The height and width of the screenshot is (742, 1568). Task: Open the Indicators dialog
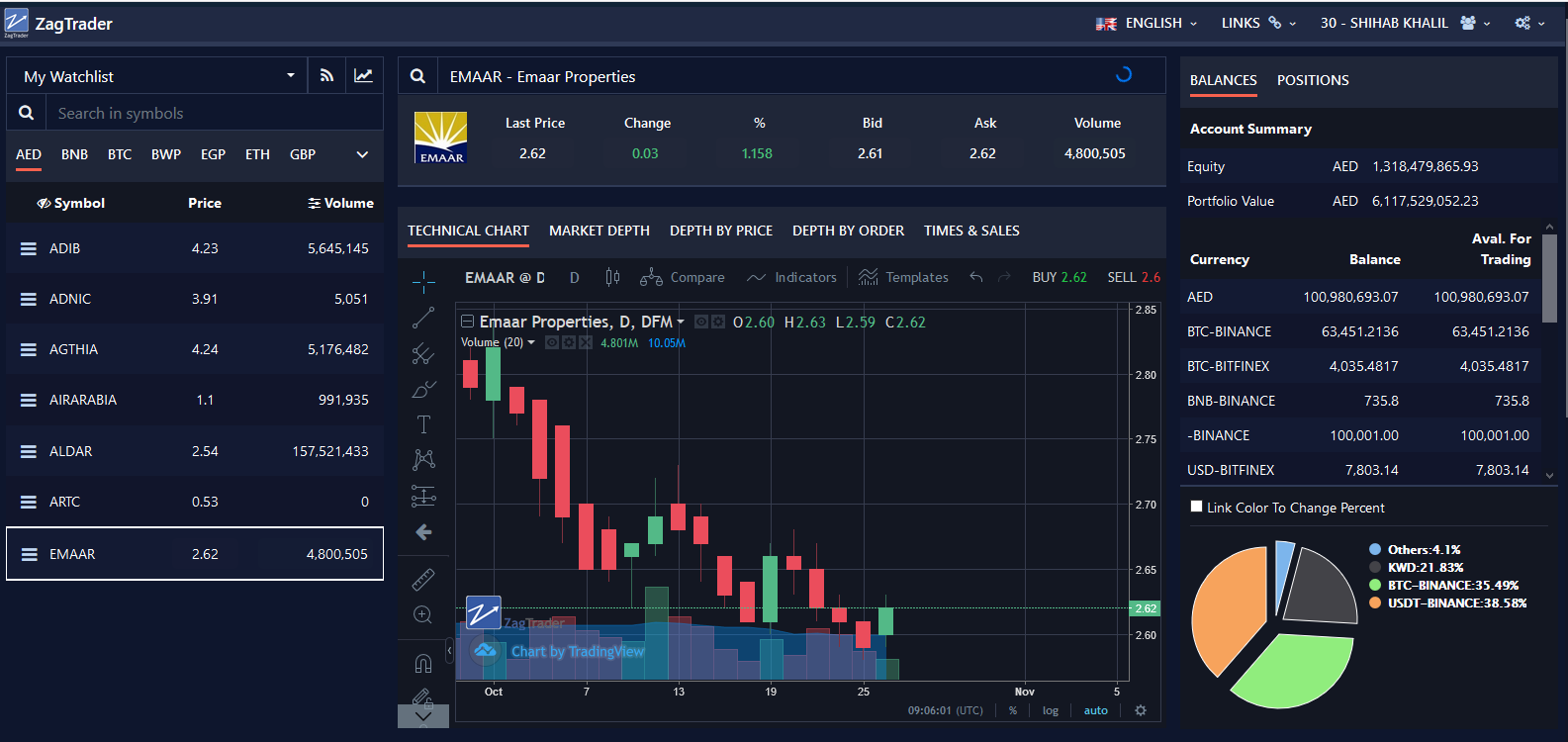point(791,278)
